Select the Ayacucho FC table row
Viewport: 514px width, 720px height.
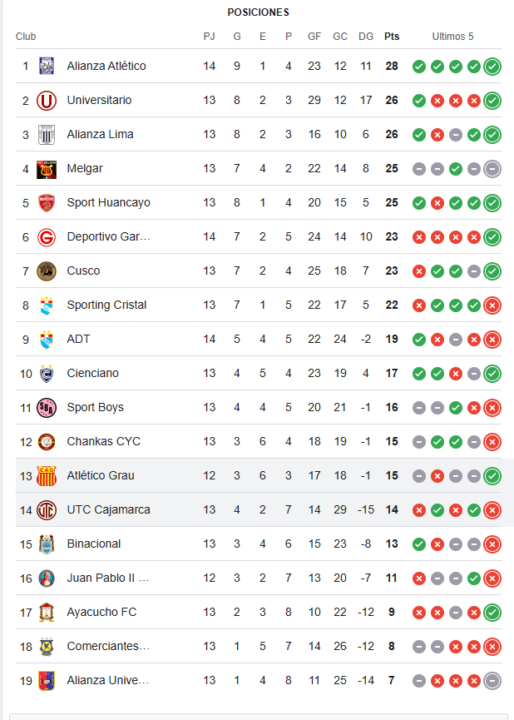pyautogui.click(x=259, y=612)
